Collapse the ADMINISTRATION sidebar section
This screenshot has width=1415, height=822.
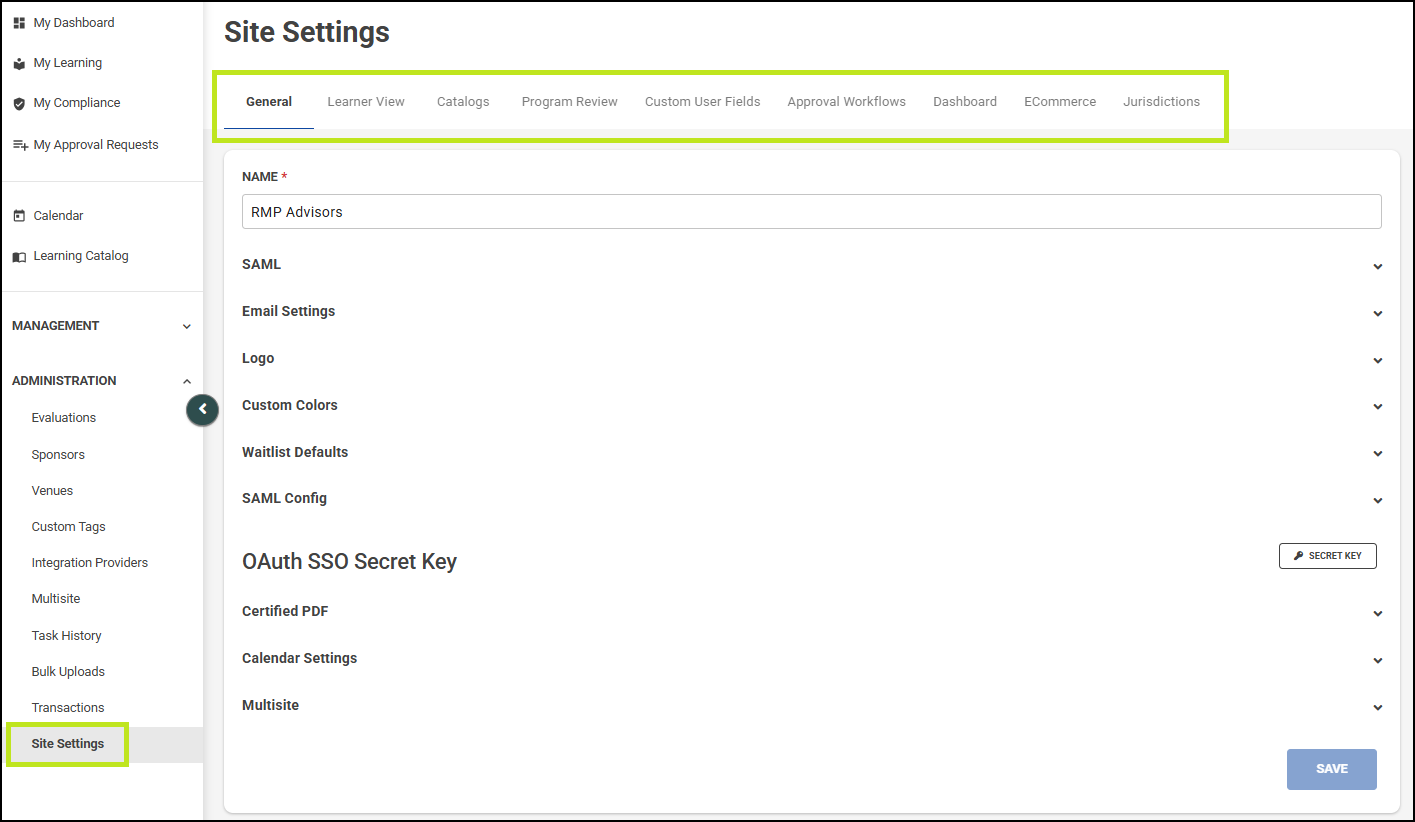point(101,381)
